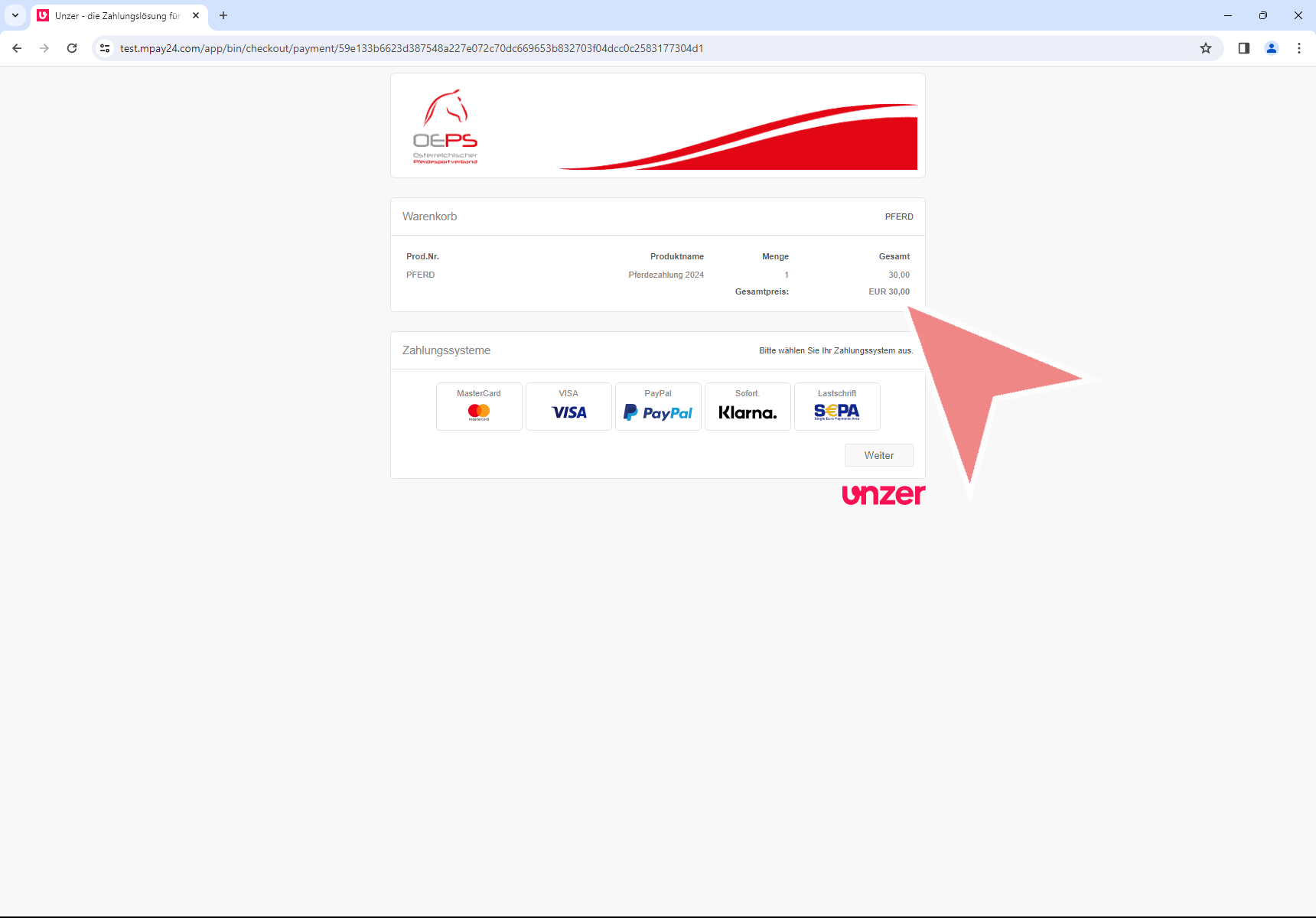1316x918 pixels.
Task: Select MasterCard payment option
Action: point(479,406)
